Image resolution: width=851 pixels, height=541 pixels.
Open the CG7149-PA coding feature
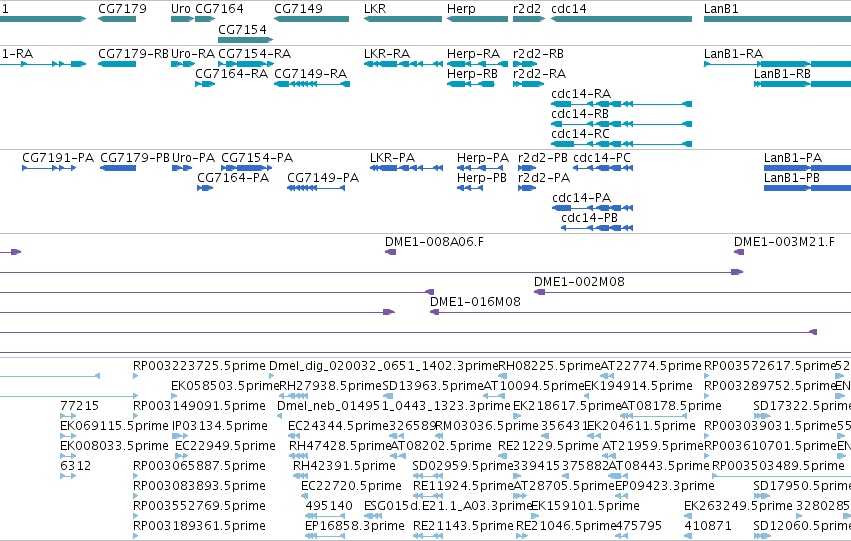(x=316, y=188)
